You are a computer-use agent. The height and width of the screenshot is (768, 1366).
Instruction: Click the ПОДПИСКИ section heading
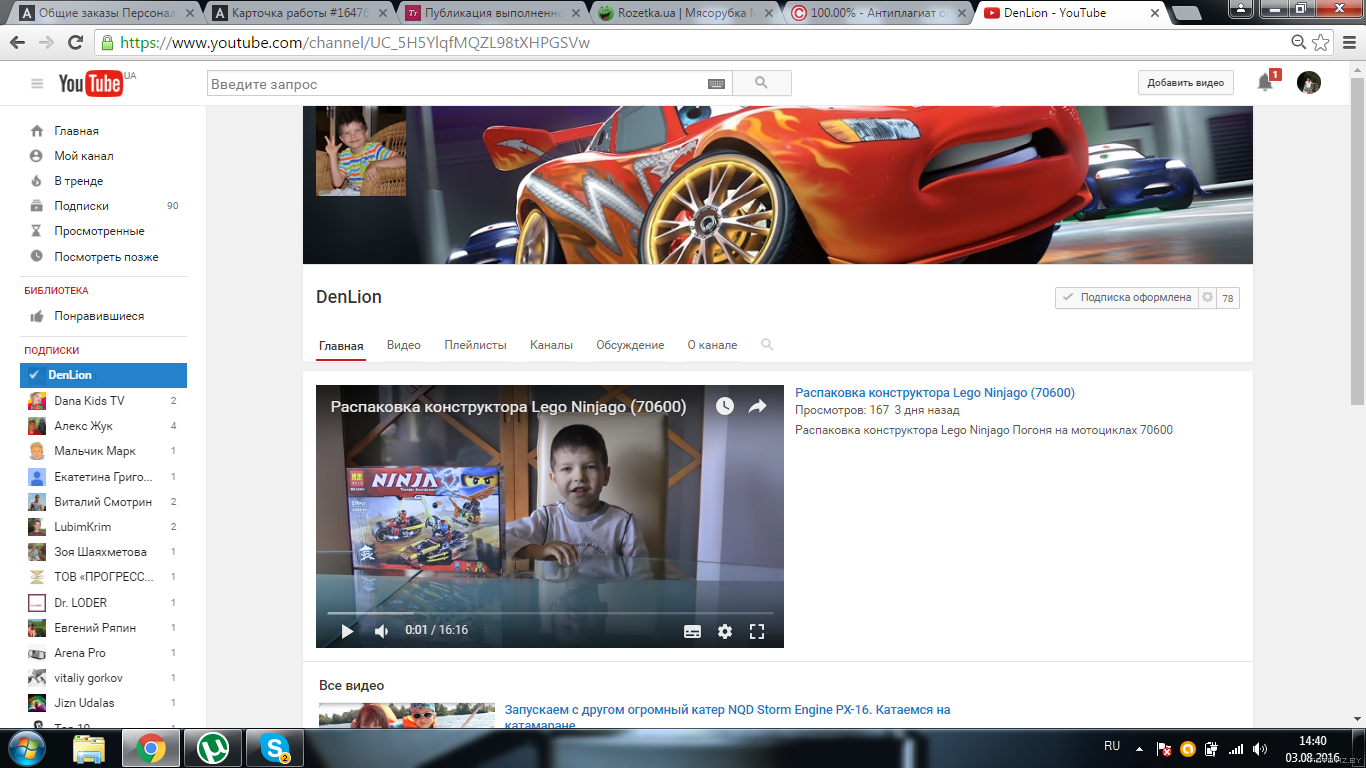tap(52, 351)
